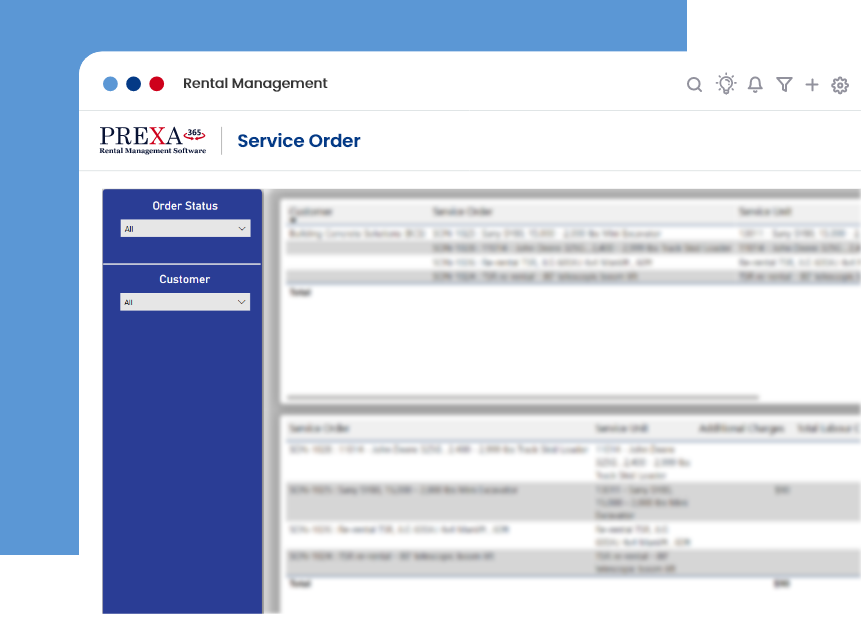Click the filter funnel icon
This screenshot has width=861, height=633.
tap(784, 85)
